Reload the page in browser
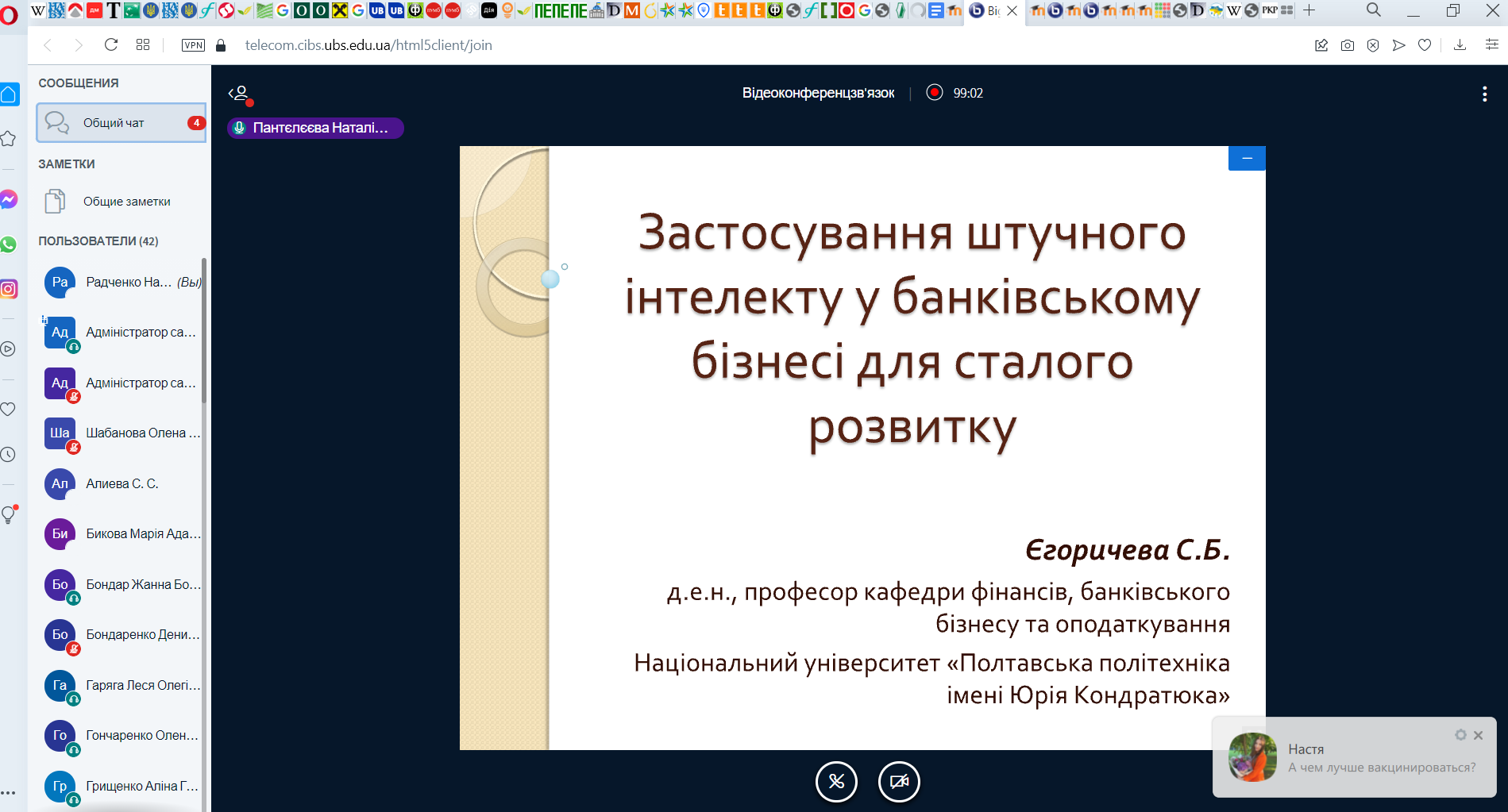 pyautogui.click(x=111, y=45)
